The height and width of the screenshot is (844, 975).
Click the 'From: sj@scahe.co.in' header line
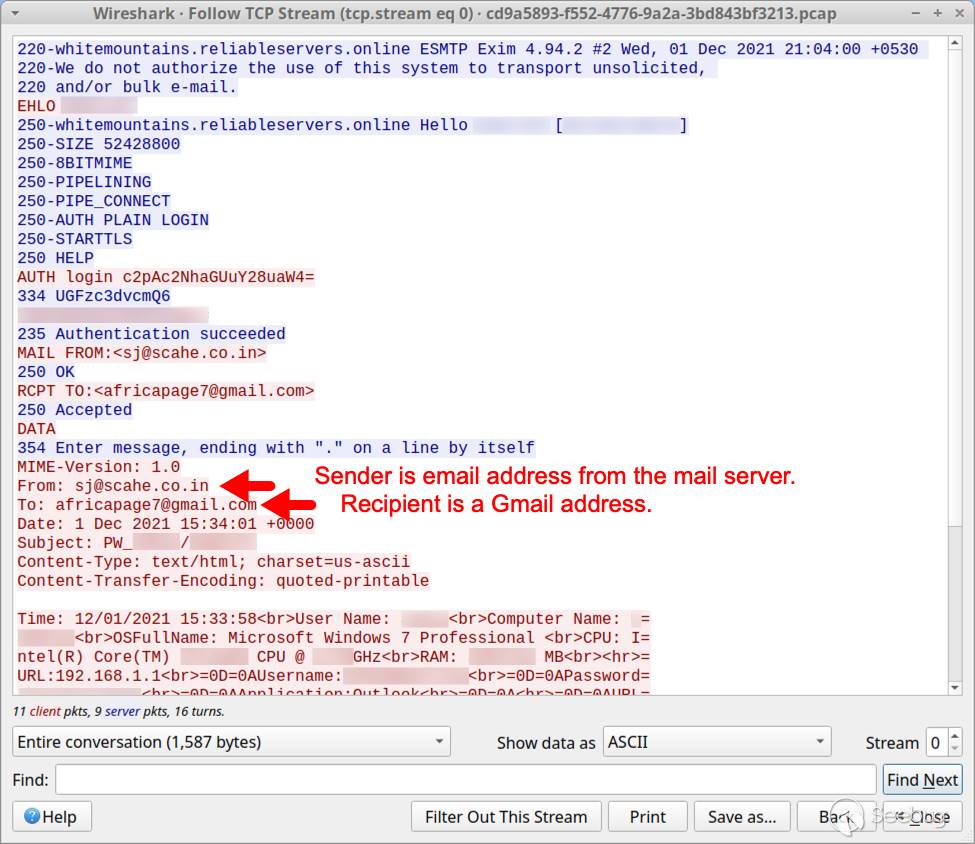click(113, 486)
